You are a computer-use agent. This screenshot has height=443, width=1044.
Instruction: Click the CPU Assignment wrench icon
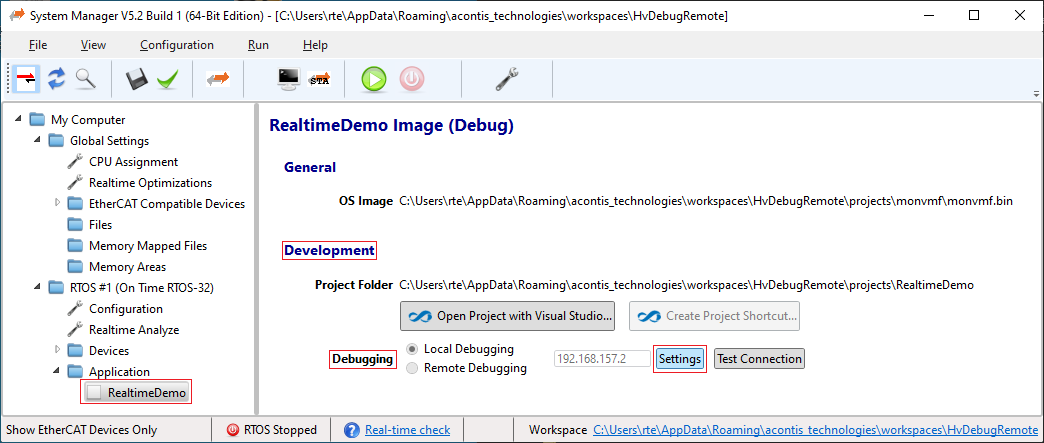click(76, 162)
